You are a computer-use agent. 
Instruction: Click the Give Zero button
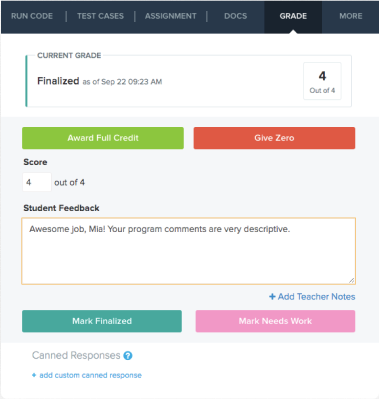point(274,138)
